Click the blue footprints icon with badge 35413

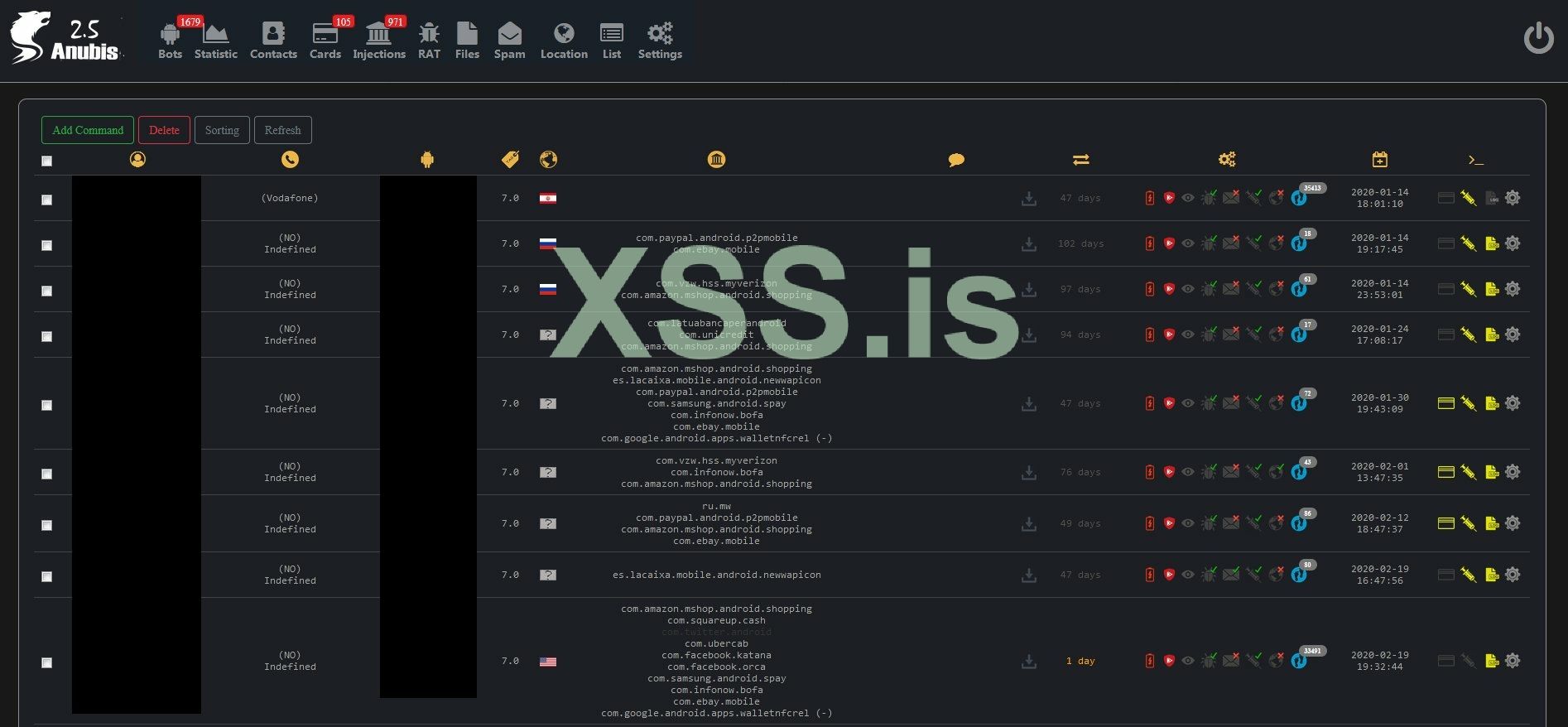click(1298, 199)
